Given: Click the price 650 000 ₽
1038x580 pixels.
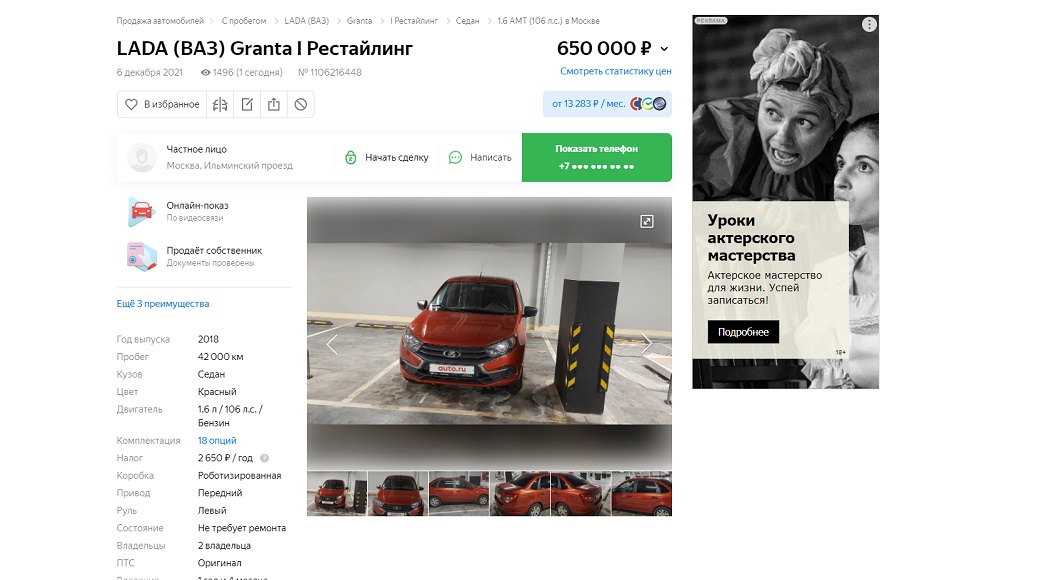Looking at the screenshot, I should pos(604,49).
